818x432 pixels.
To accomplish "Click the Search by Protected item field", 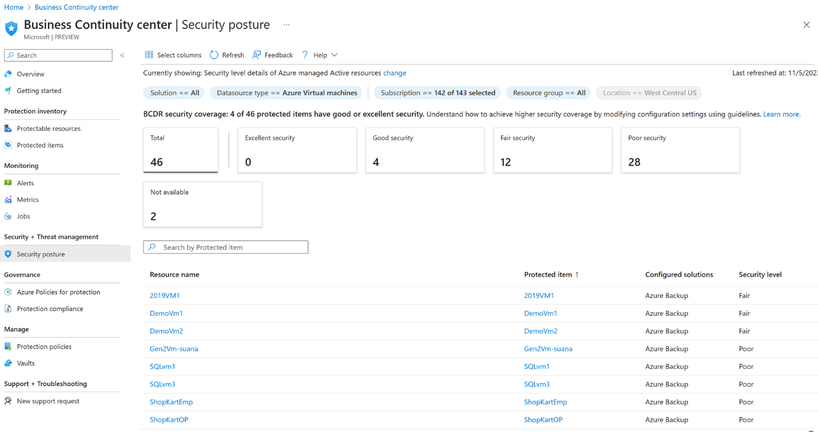I will [x=226, y=247].
